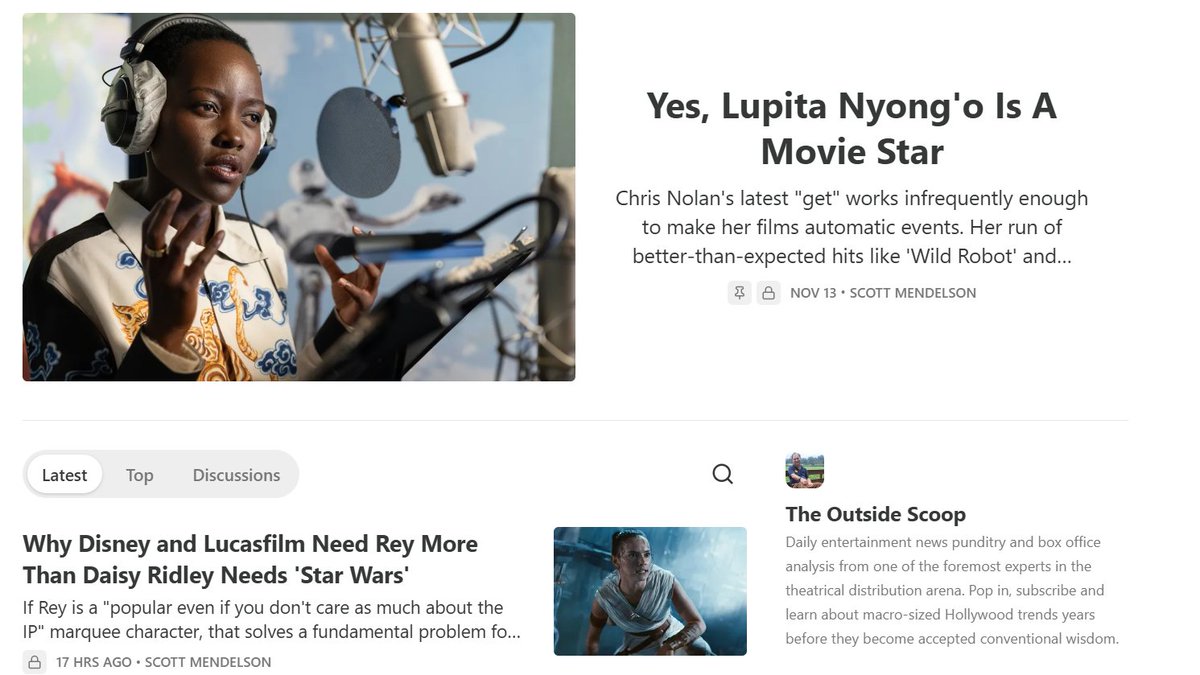Open the search magnifier icon
This screenshot has width=1200, height=675.
pyautogui.click(x=722, y=474)
